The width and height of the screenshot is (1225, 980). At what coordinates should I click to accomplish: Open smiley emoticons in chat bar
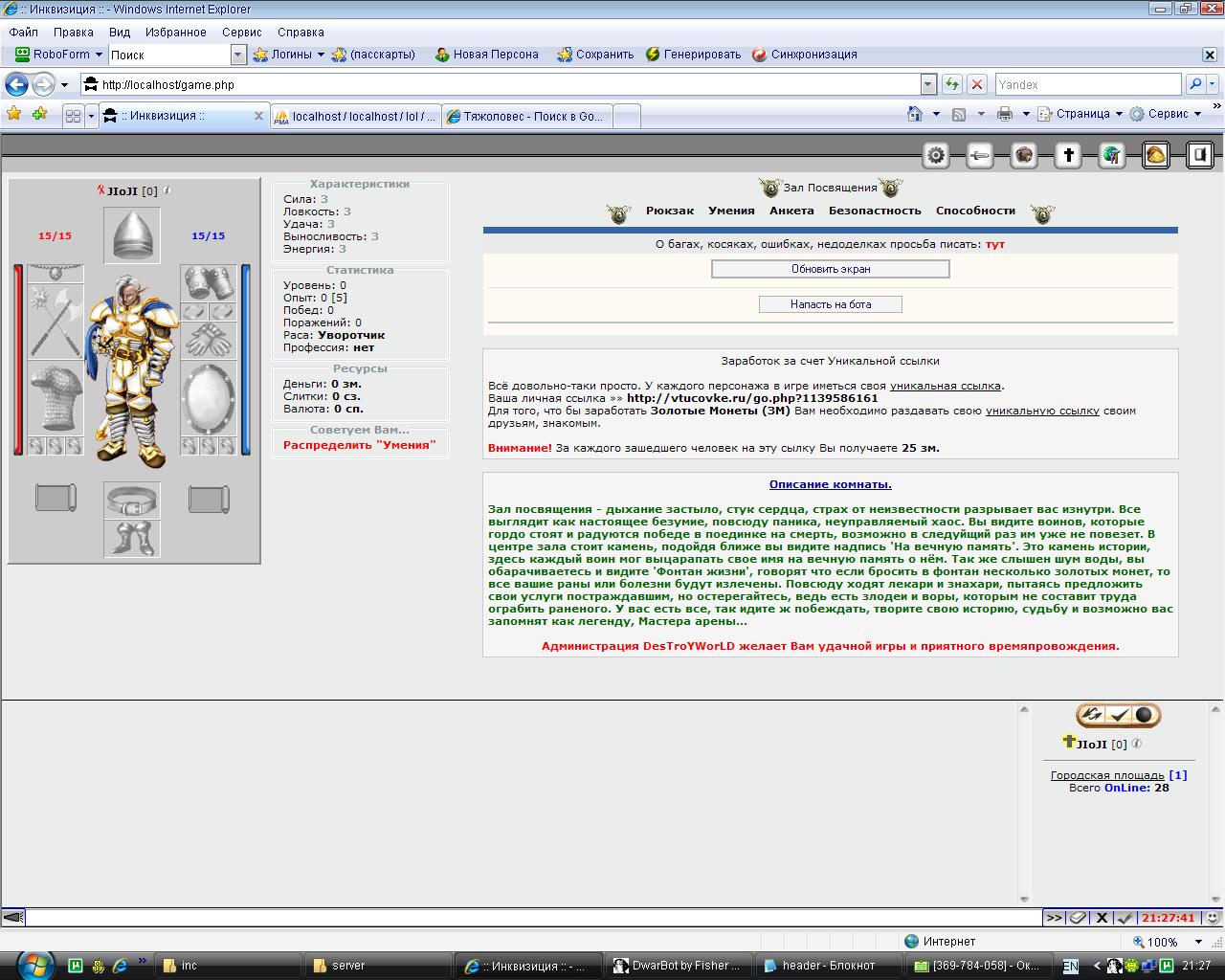[1213, 917]
